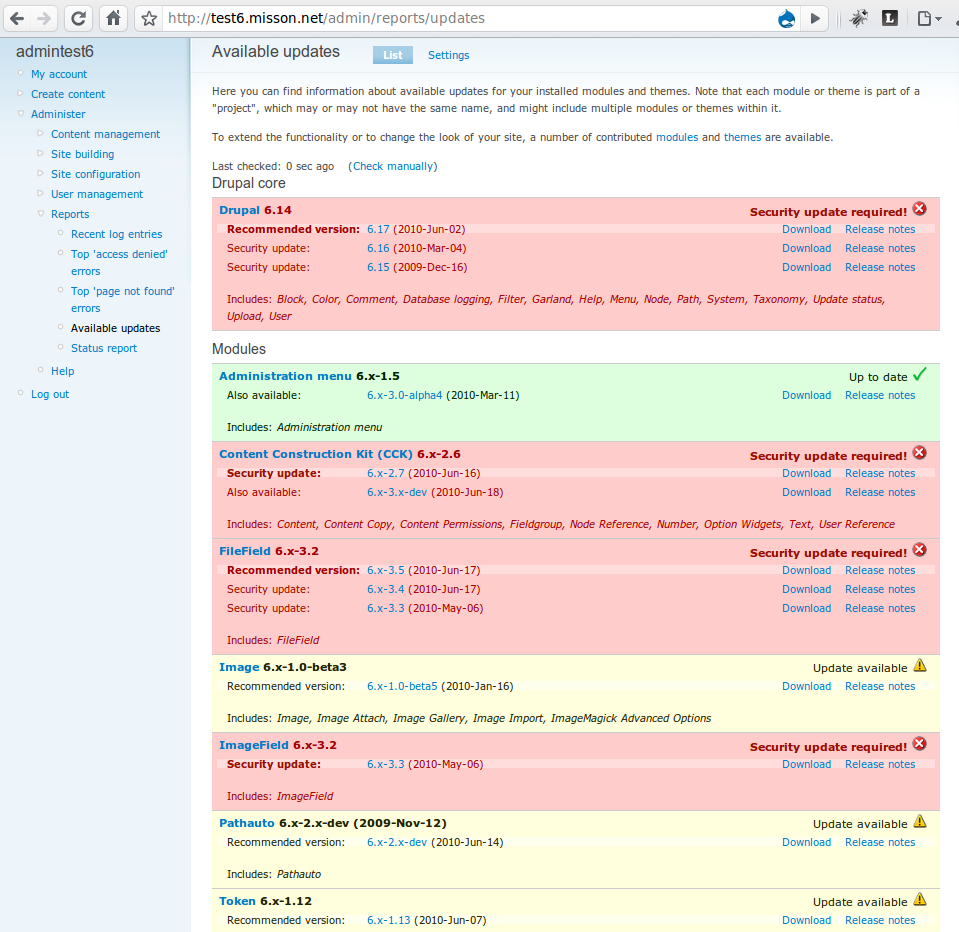Click the Drupal drop icon in address bar
Viewport: 959px width, 932px height.
(786, 19)
